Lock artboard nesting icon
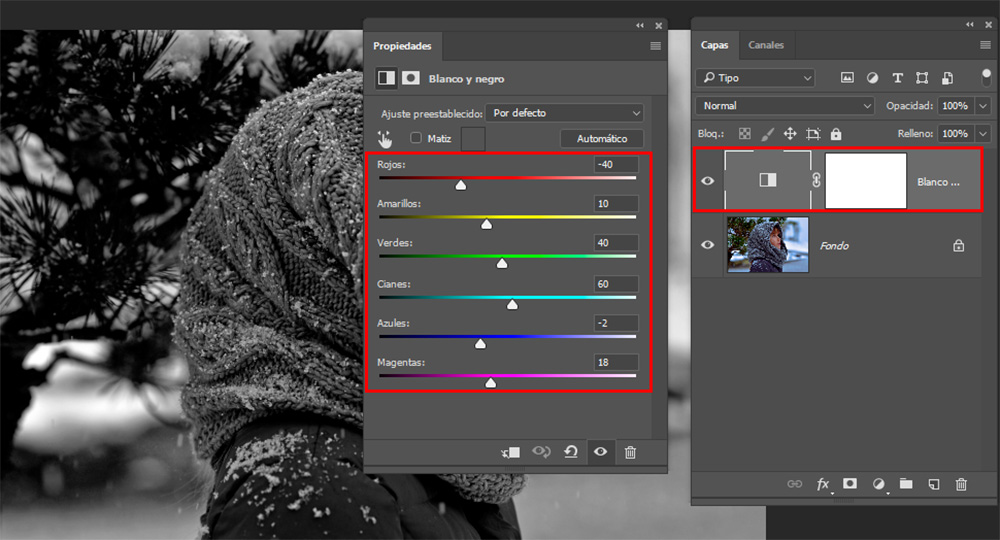1000x540 pixels. 813,133
